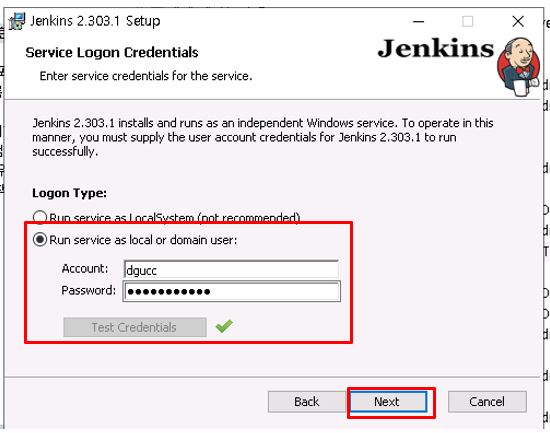Click the Jenkins wordmark text in header

point(436,48)
